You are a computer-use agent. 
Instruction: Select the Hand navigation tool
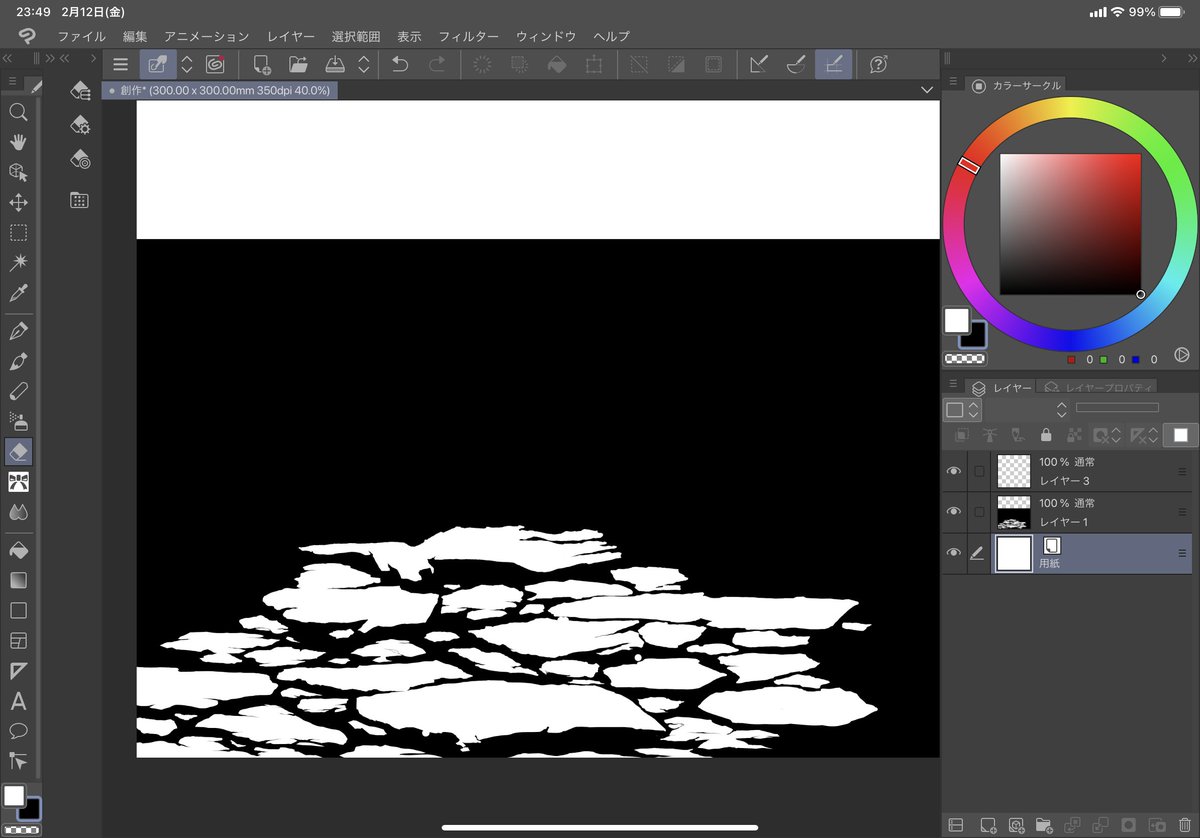18,142
